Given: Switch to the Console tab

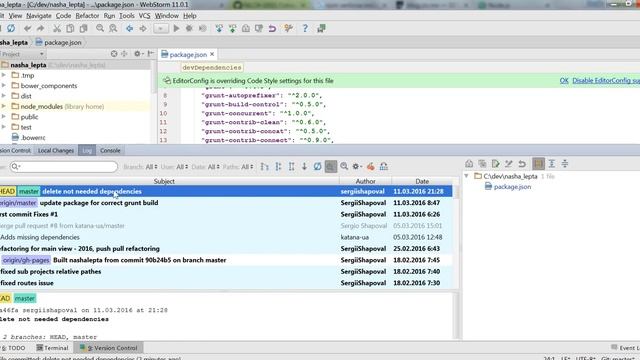Looking at the screenshot, I should click(x=110, y=151).
